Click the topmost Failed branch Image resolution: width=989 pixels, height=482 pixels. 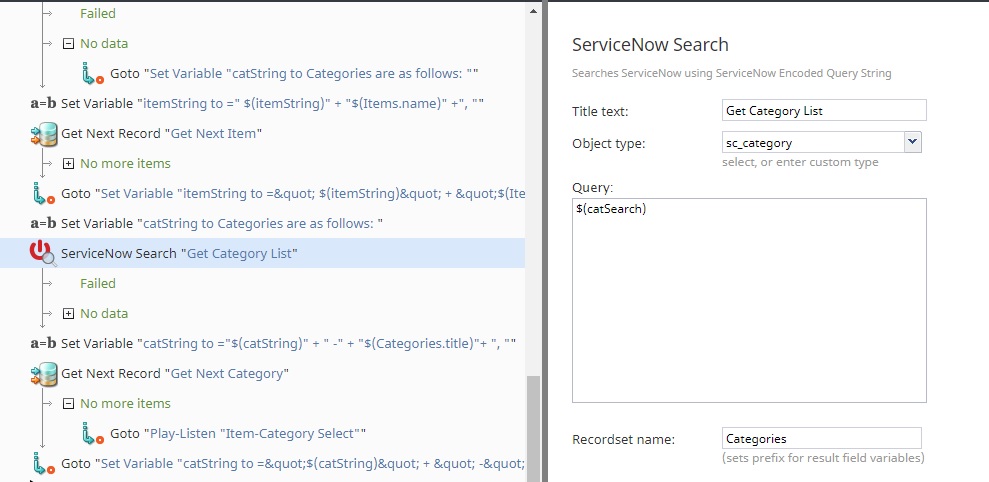point(98,13)
